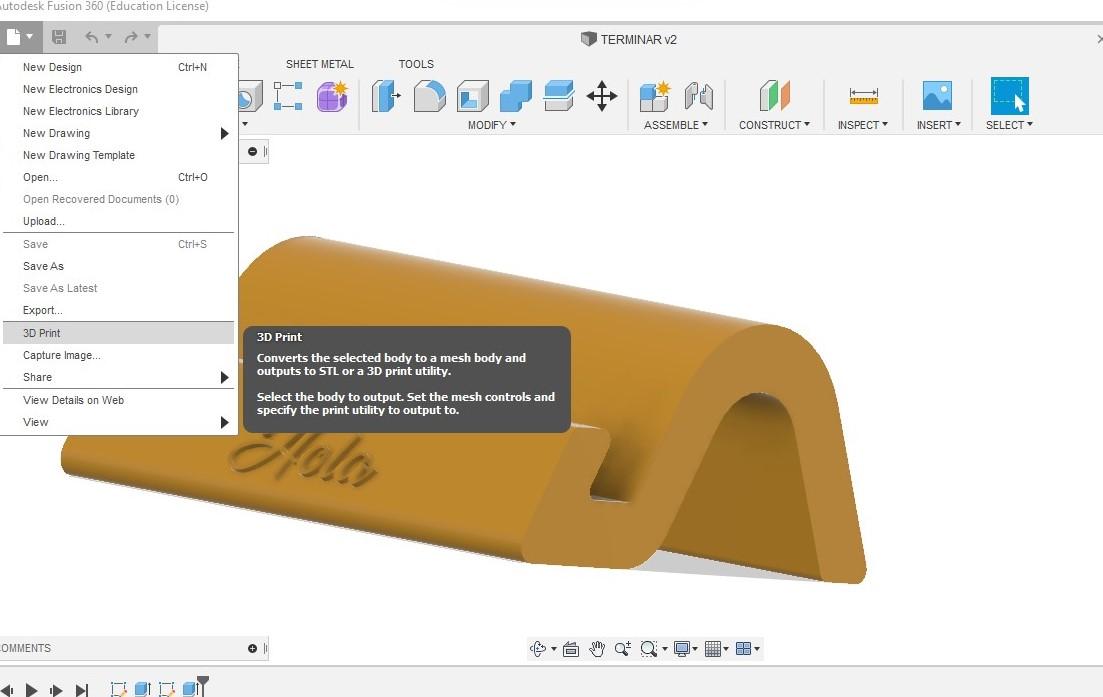
Task: Choose View Details on Web
Action: pos(118,400)
